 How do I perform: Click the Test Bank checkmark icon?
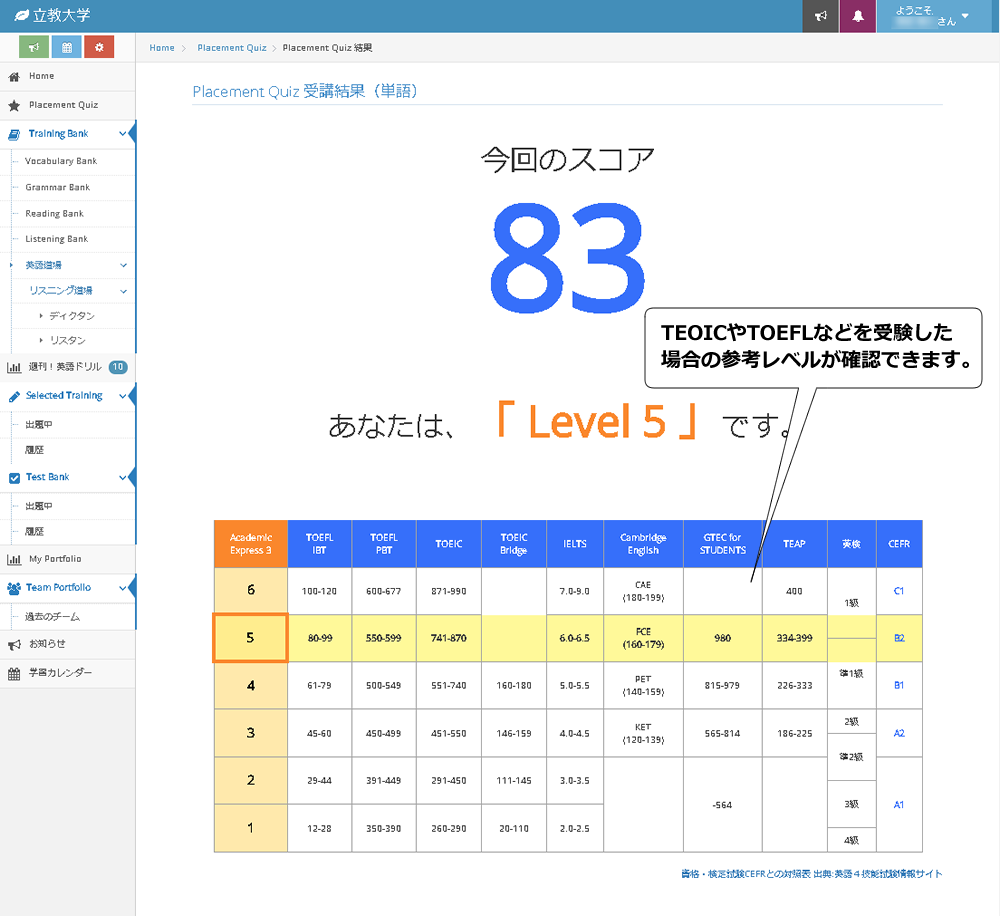coord(14,478)
